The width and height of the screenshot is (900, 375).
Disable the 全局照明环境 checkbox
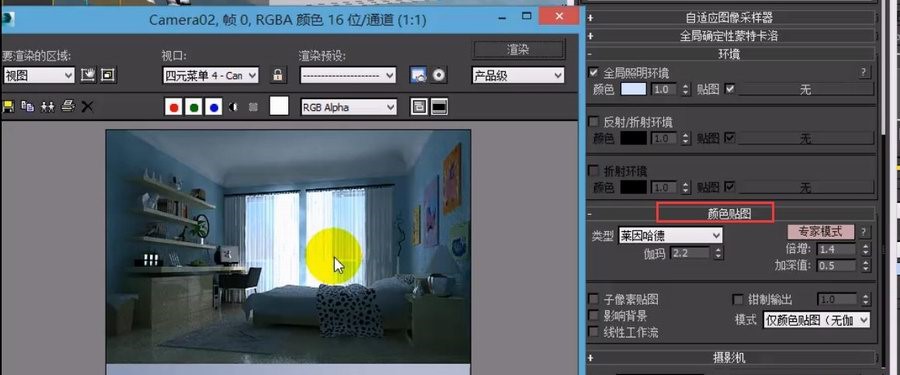click(x=594, y=73)
